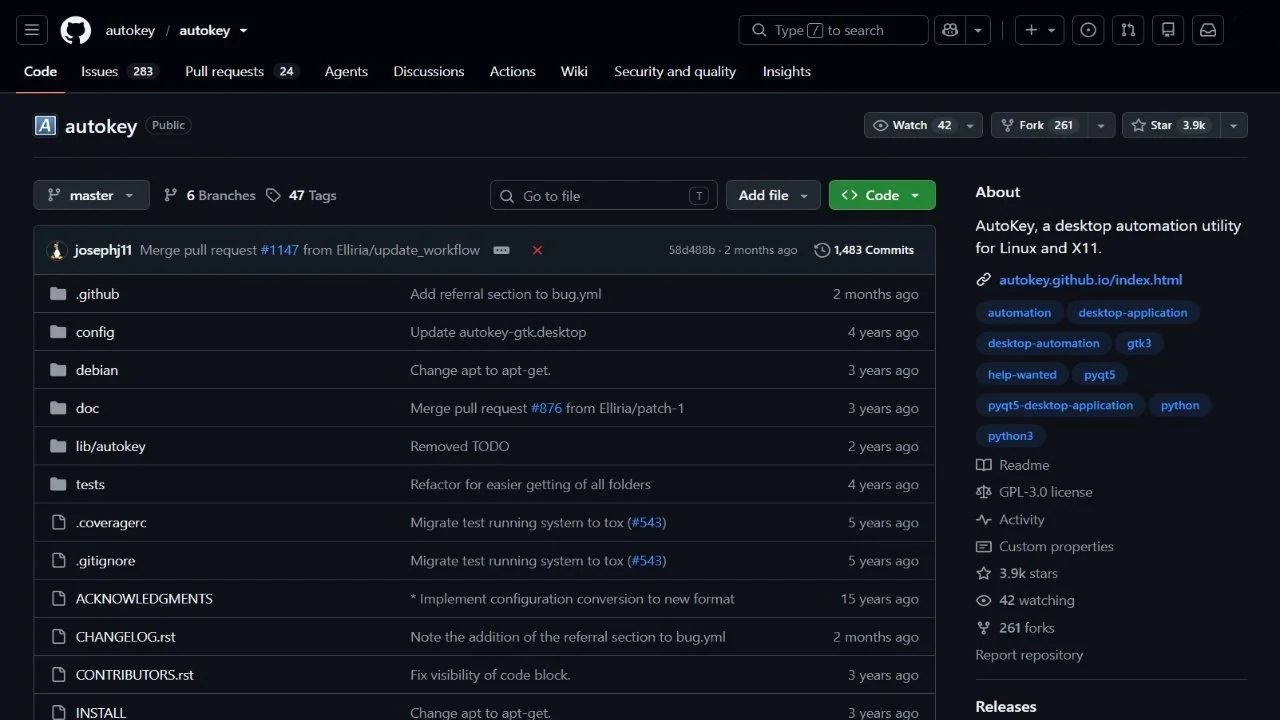Image resolution: width=1280 pixels, height=720 pixels.
Task: Open the Watch notifications dropdown
Action: coord(923,125)
